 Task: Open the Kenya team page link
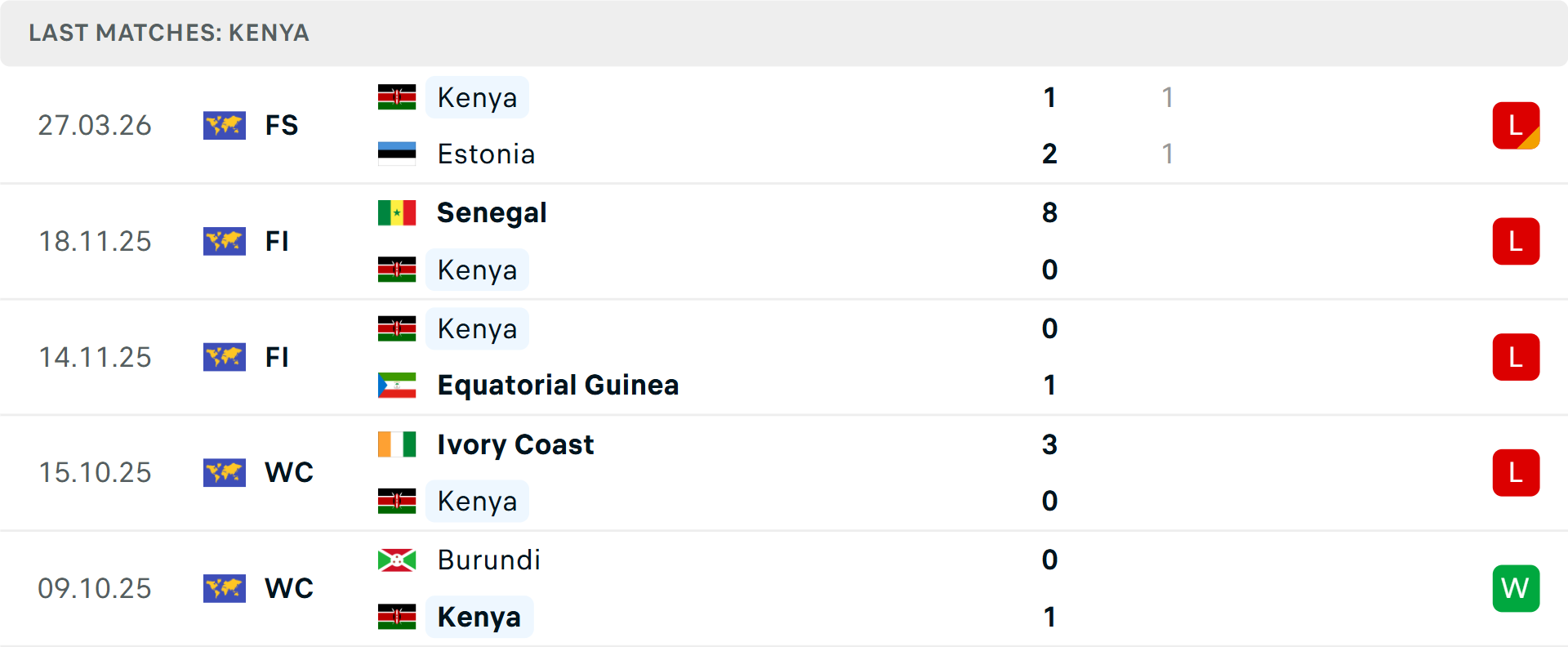(x=477, y=97)
